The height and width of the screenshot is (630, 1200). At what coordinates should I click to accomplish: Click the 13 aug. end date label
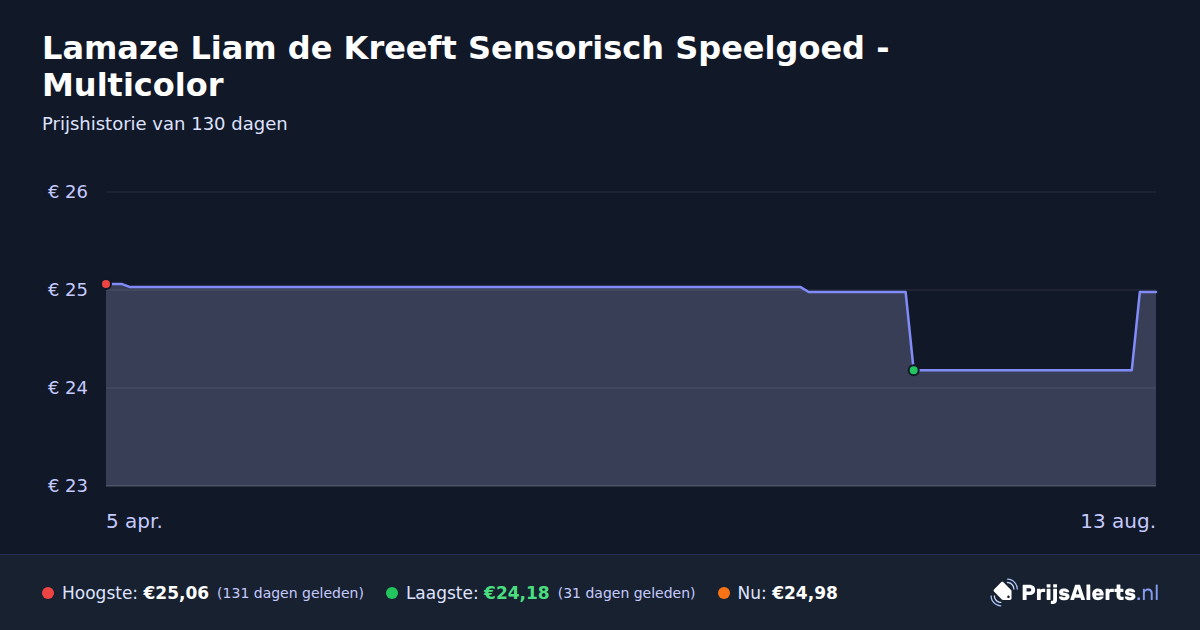1118,522
